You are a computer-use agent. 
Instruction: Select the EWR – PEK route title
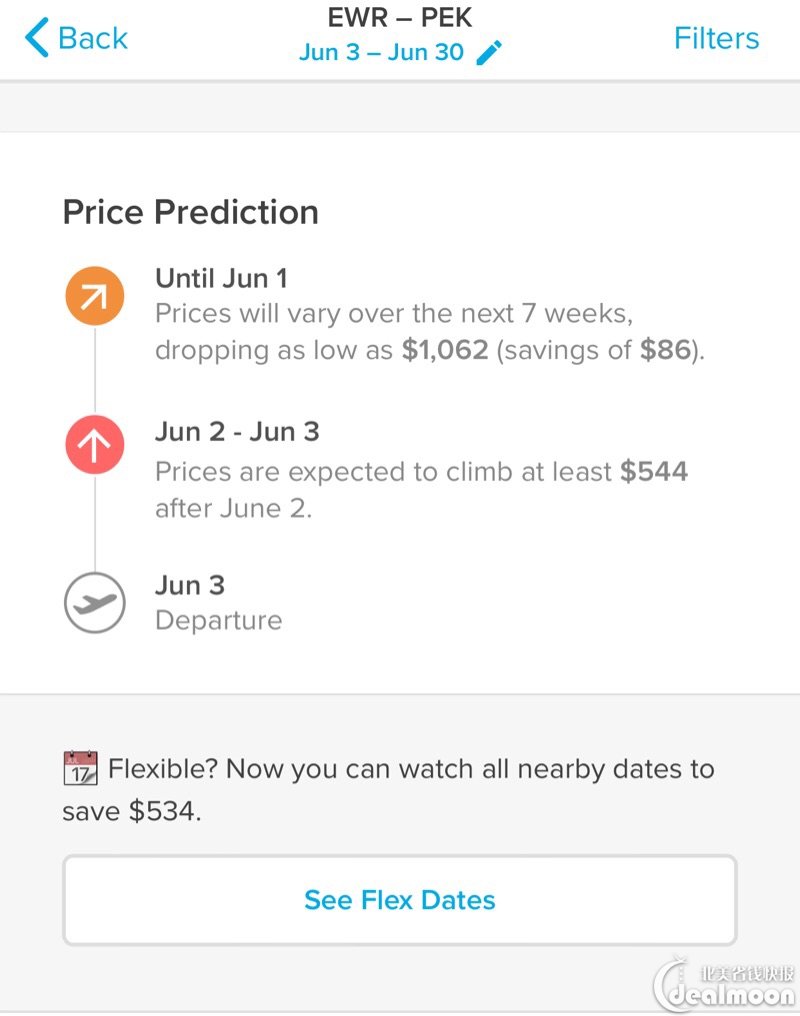pos(400,17)
